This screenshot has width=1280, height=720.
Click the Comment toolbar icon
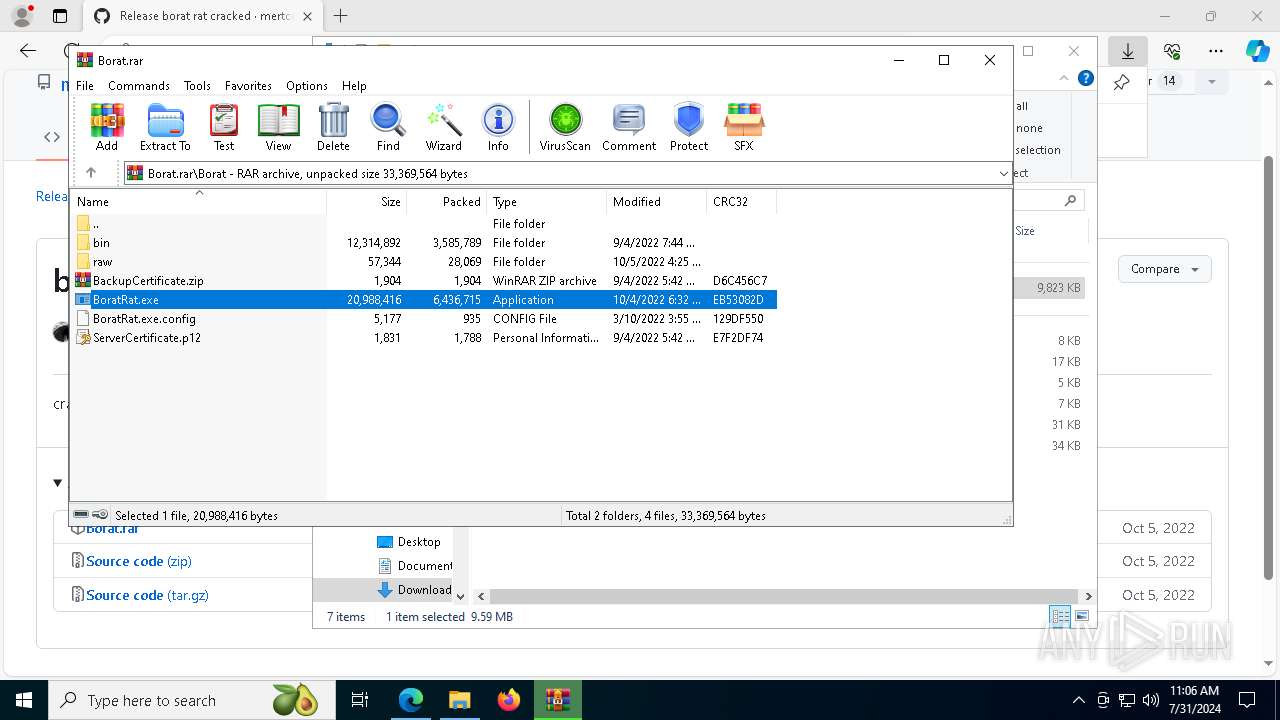click(x=629, y=127)
